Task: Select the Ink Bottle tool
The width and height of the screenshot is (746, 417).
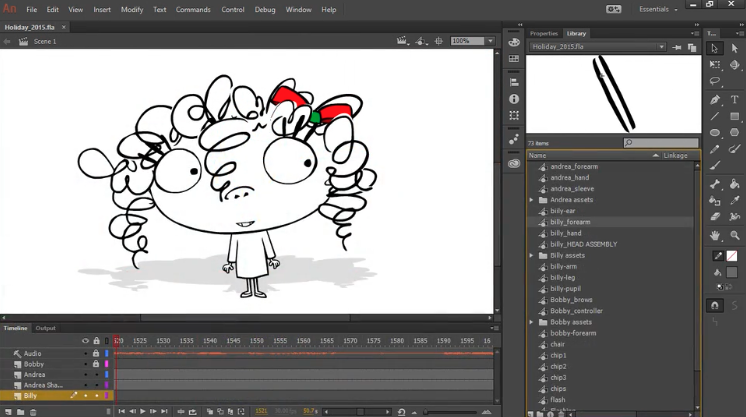Action: tap(715, 200)
